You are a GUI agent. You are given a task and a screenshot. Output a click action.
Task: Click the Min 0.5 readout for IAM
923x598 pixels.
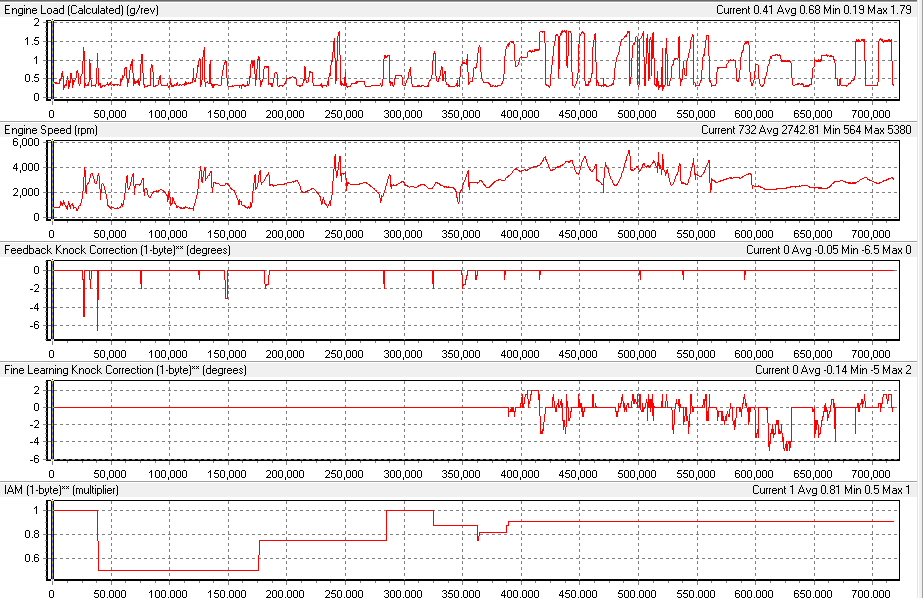(x=862, y=490)
